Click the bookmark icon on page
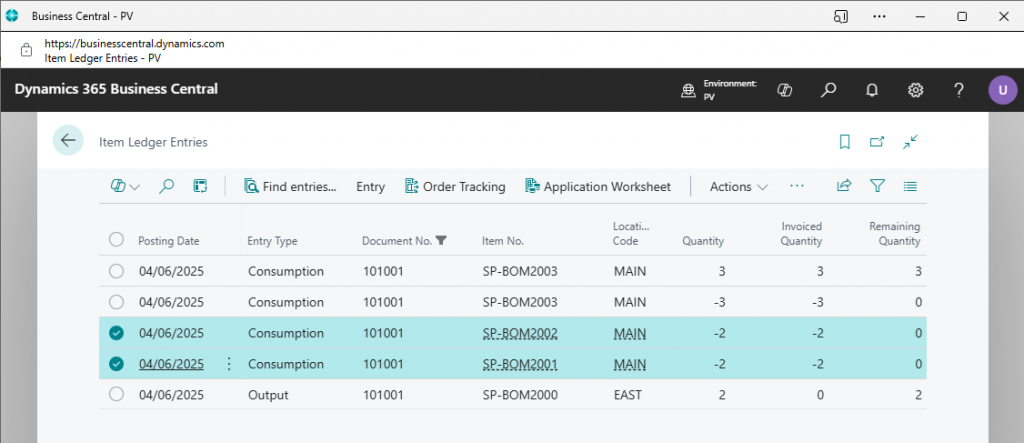1024x443 pixels. pos(844,142)
